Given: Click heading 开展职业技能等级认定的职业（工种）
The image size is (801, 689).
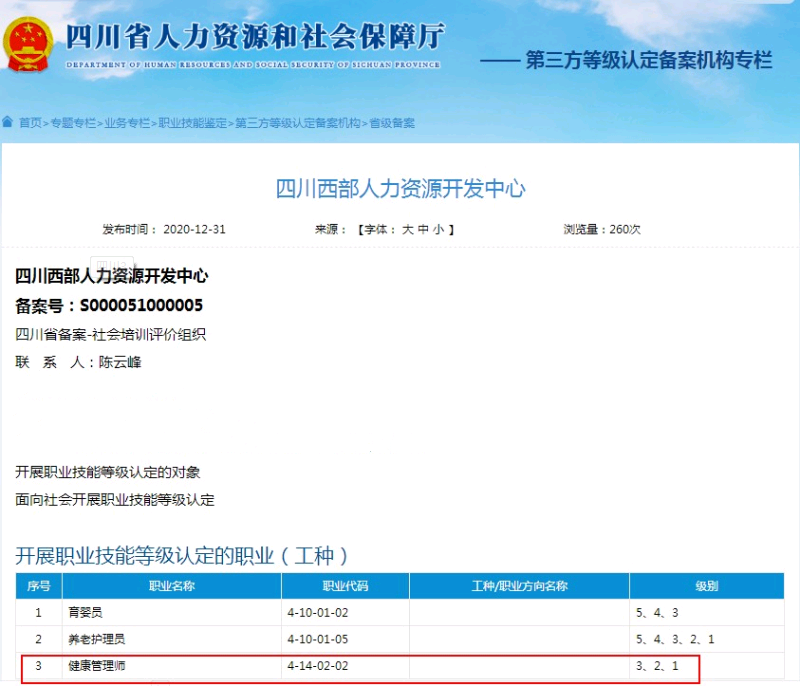Looking at the screenshot, I should [x=181, y=556].
